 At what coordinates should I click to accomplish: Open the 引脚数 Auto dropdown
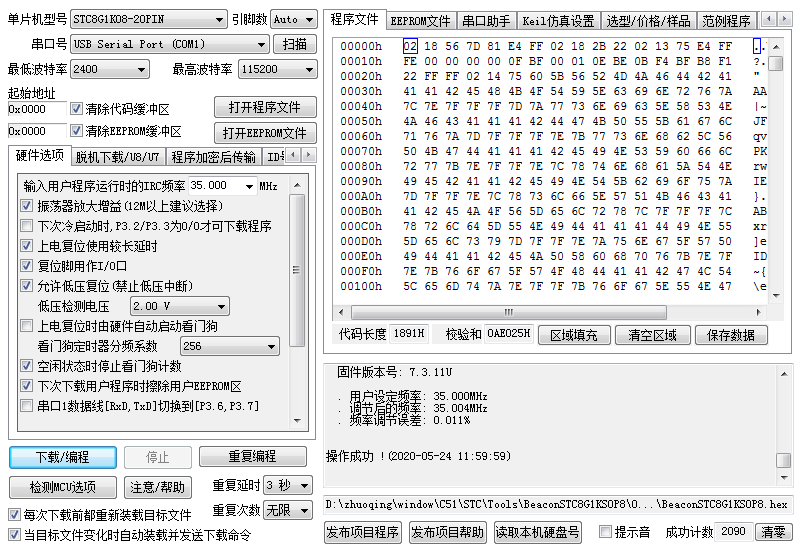(294, 20)
